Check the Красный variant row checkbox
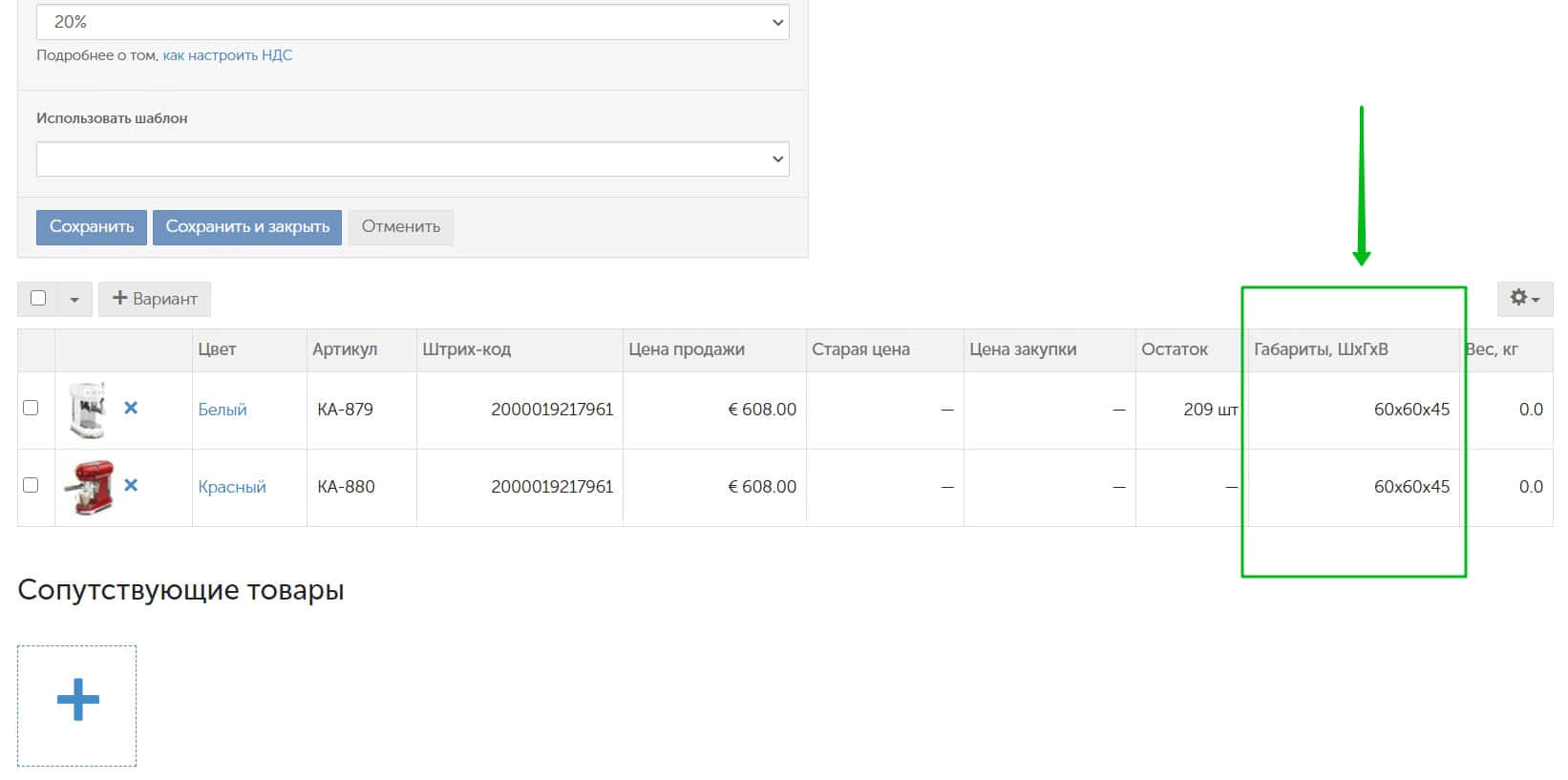Image resolution: width=1568 pixels, height=780 pixels. pyautogui.click(x=31, y=485)
